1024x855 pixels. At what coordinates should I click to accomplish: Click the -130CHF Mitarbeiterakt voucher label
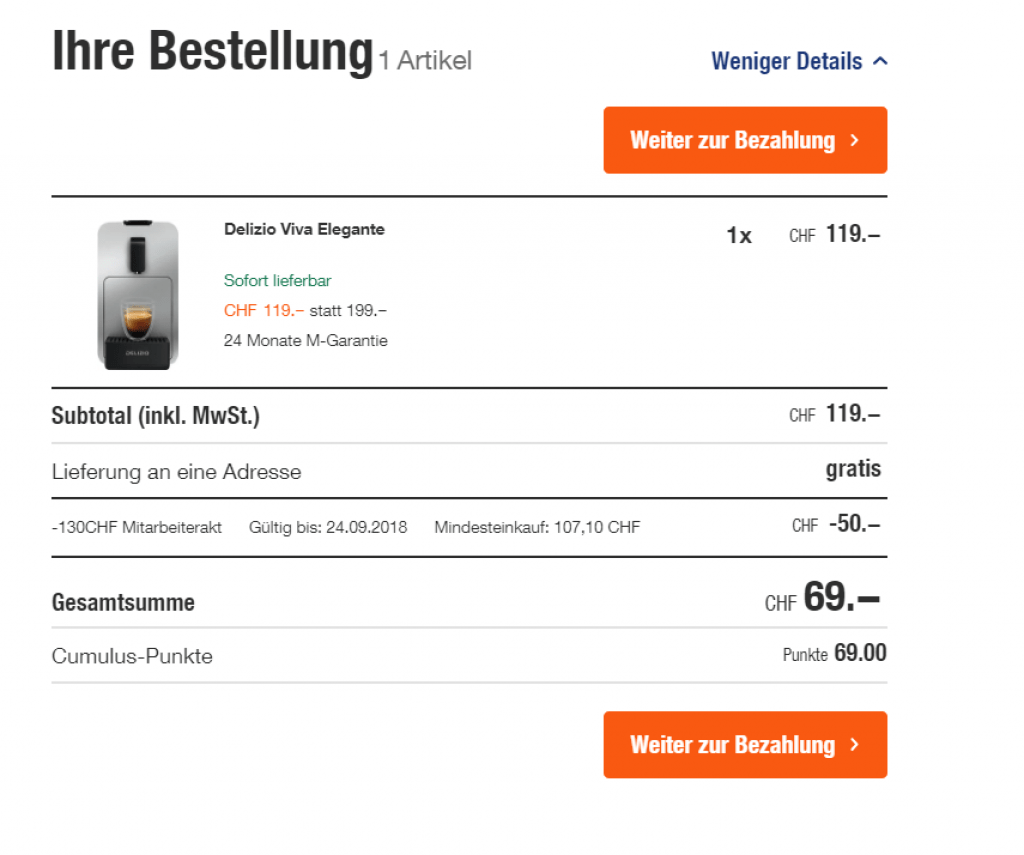coord(137,527)
